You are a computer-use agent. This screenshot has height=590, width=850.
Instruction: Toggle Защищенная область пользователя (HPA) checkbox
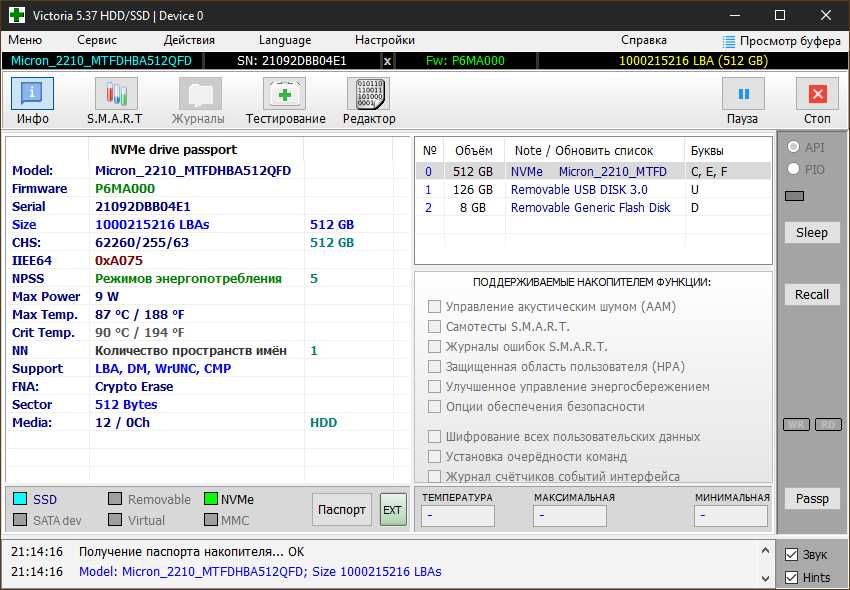[x=434, y=367]
